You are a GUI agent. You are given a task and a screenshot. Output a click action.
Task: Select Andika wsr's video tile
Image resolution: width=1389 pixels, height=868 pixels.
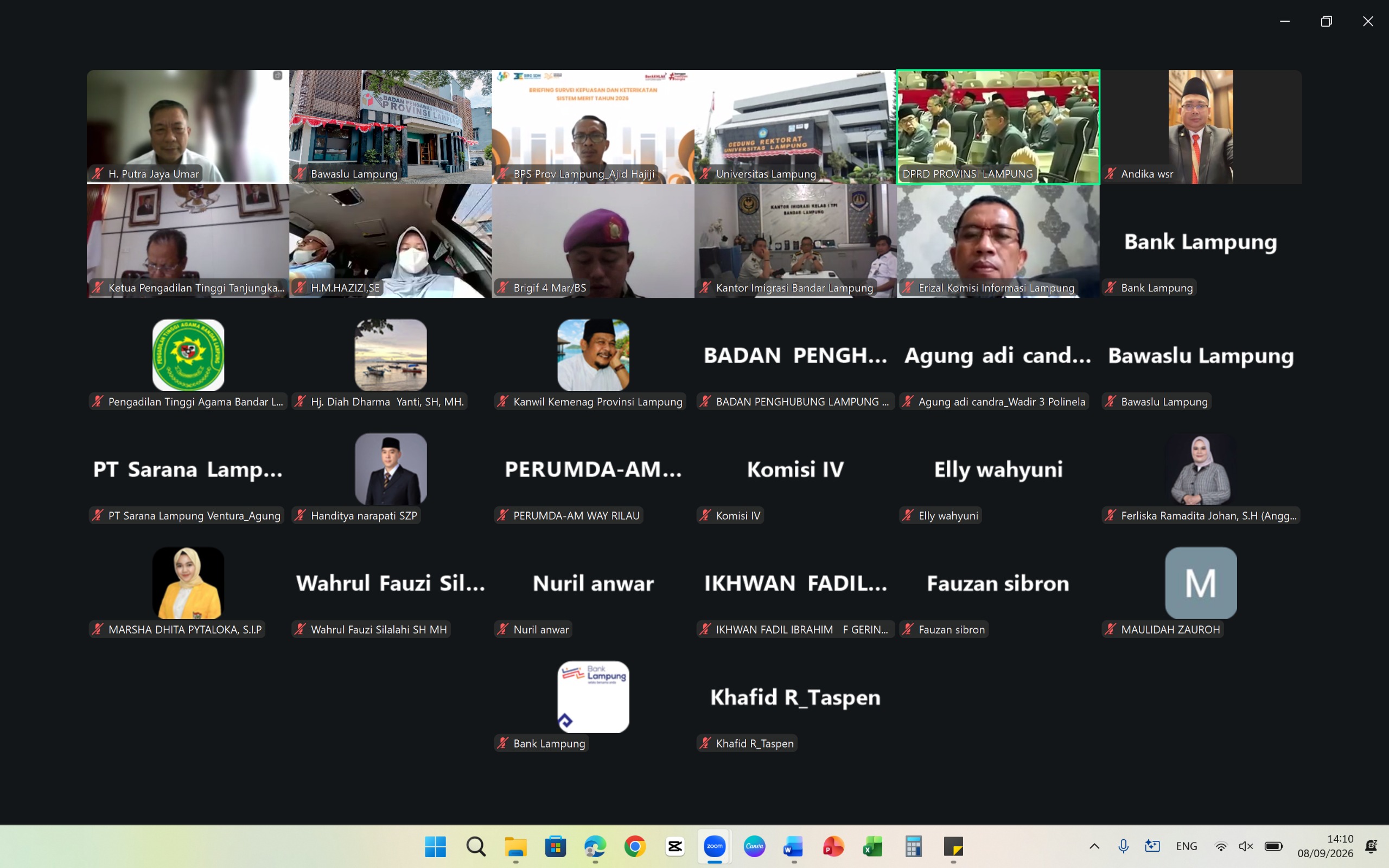coord(1201,127)
